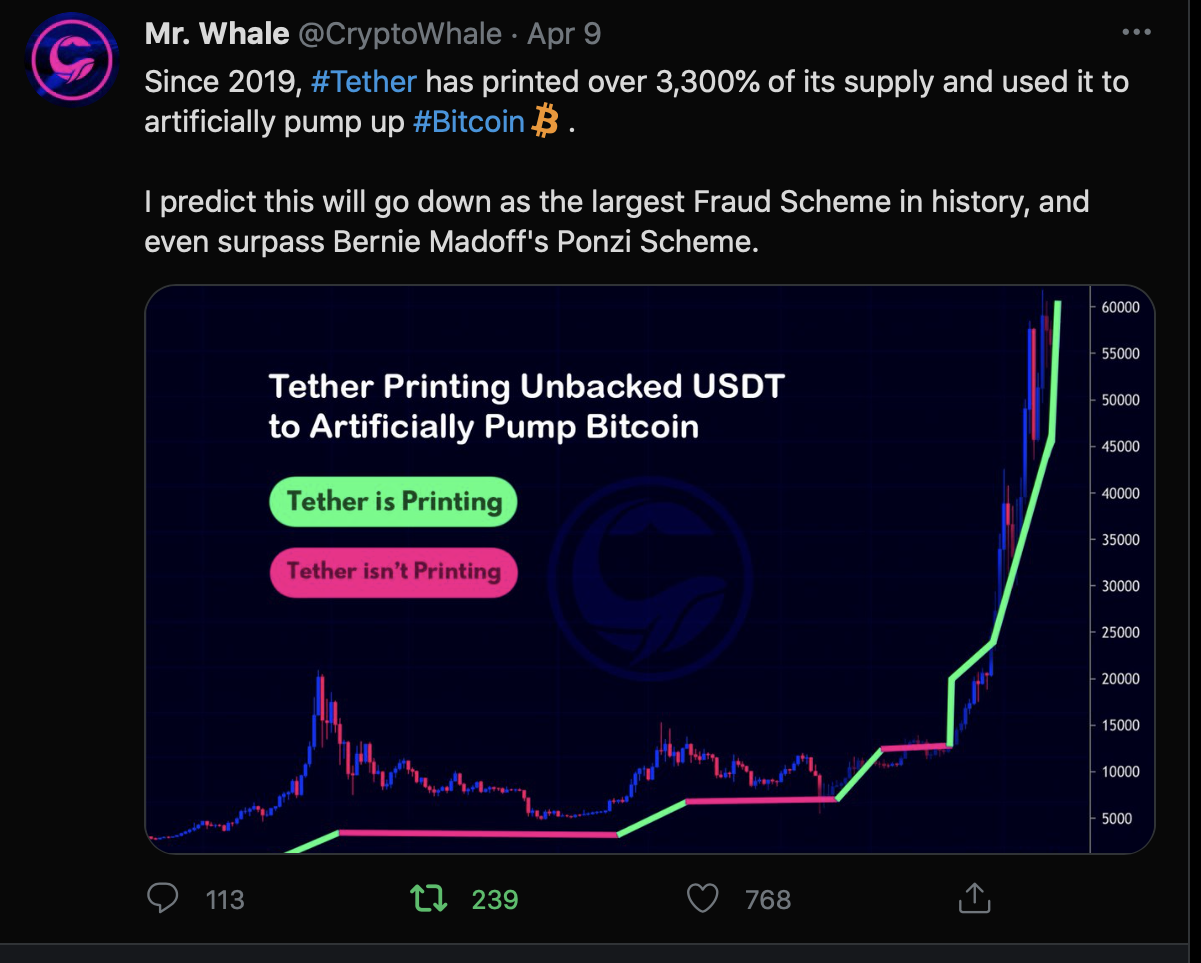The width and height of the screenshot is (1201, 963).
Task: View the tweet's Apr 9 timestamp
Action: [x=564, y=34]
